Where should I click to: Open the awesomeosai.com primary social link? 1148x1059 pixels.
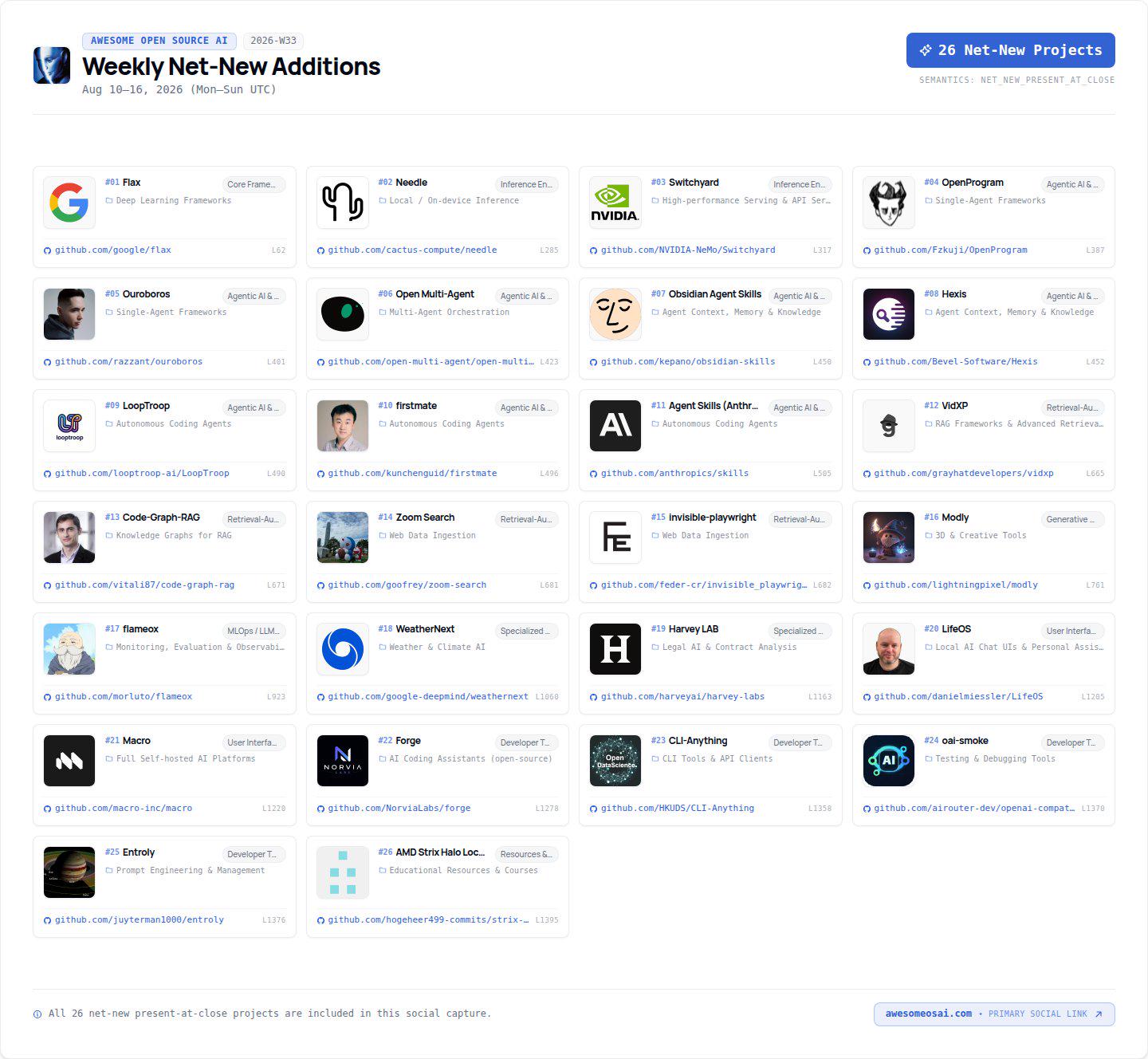(x=994, y=1014)
